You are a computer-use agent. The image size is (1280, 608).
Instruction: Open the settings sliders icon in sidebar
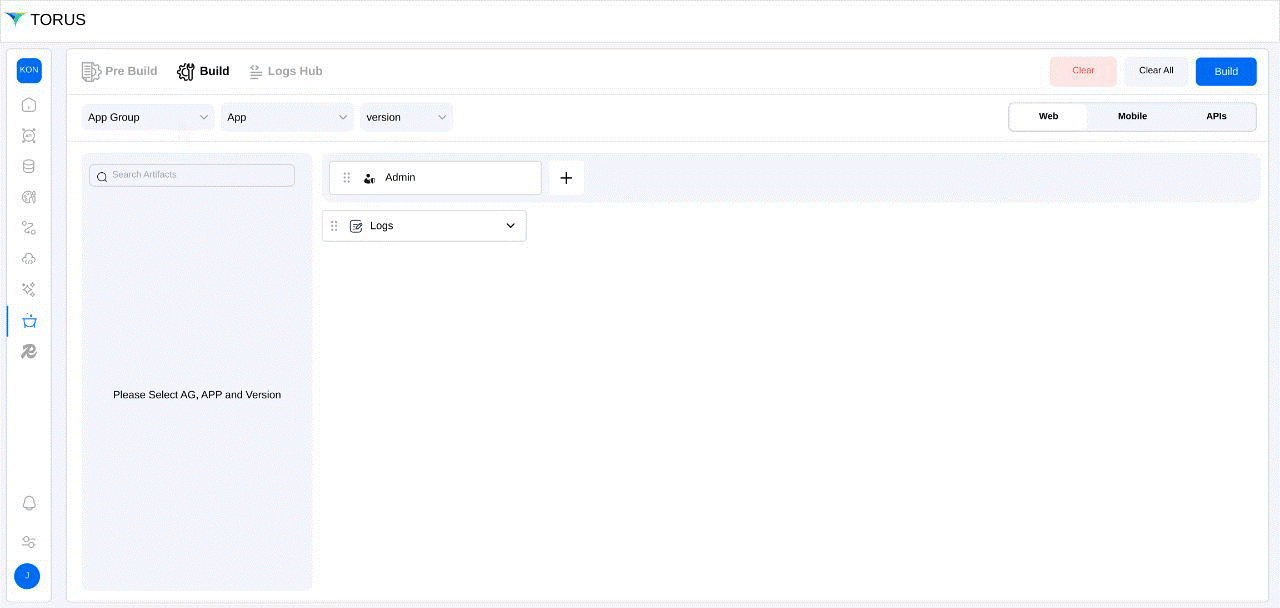29,542
